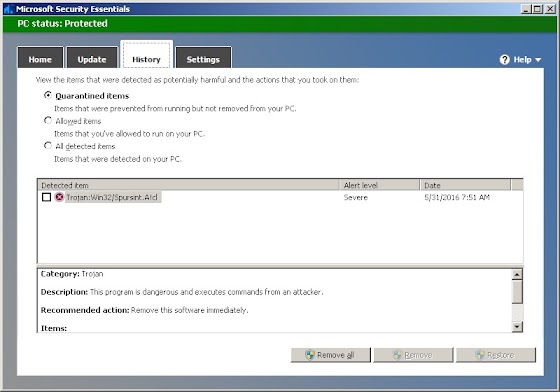560x392 pixels.
Task: Sort by the Date column header
Action: 465,185
